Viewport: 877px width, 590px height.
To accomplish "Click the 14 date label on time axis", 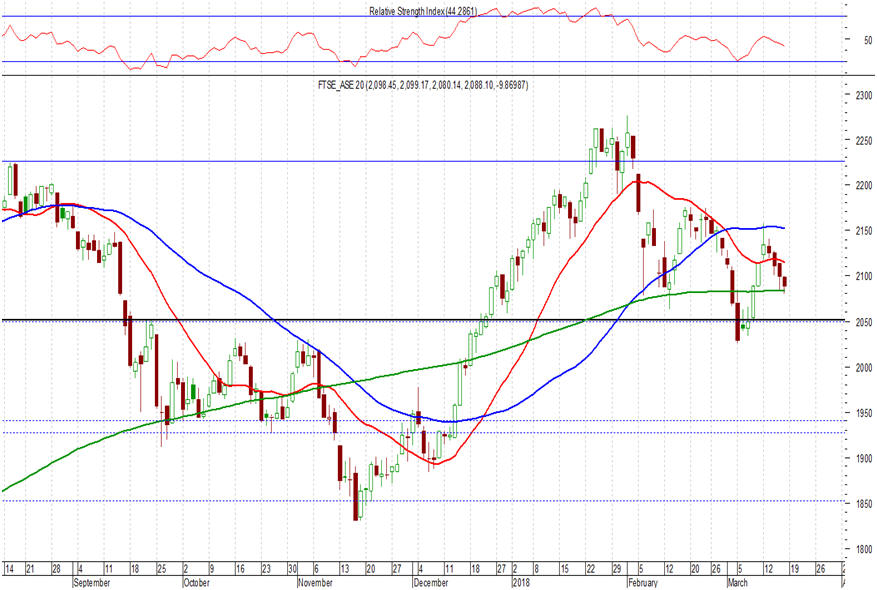I will pos(10,569).
